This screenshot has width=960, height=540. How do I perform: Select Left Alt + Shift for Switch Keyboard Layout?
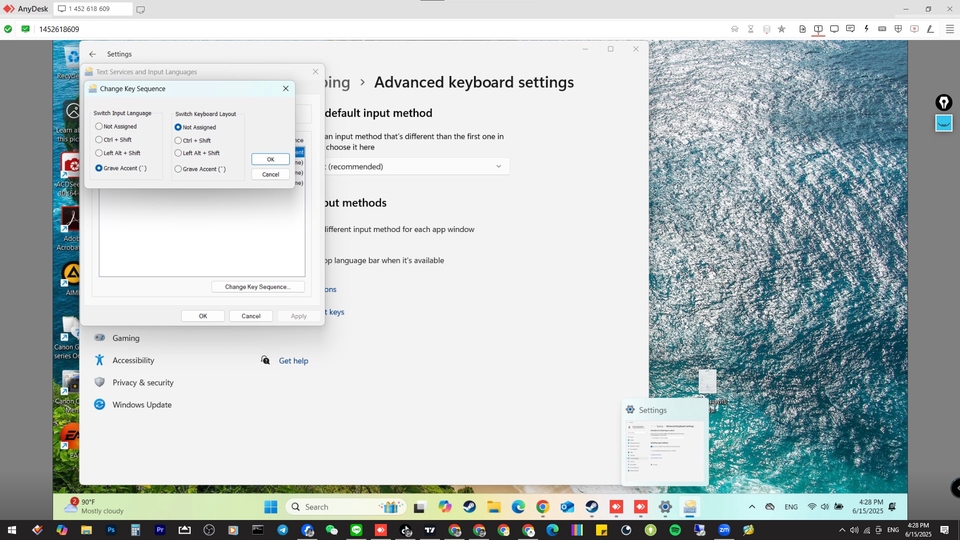[179, 153]
